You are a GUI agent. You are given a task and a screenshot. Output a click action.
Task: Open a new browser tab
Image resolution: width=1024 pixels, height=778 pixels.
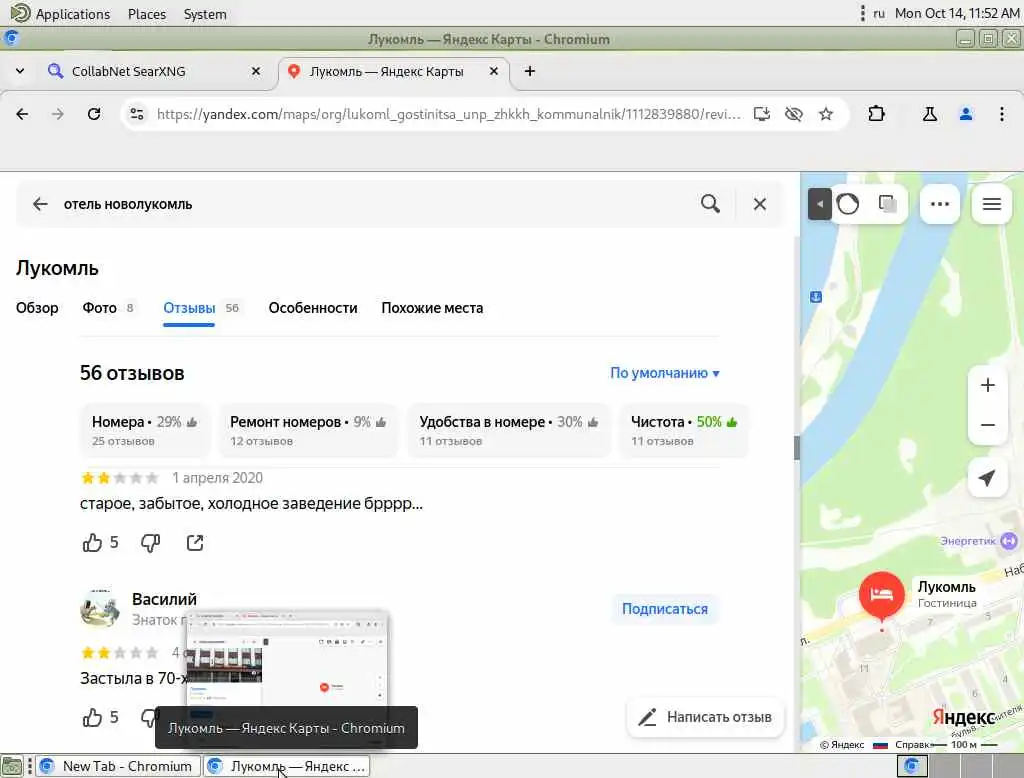pos(530,71)
